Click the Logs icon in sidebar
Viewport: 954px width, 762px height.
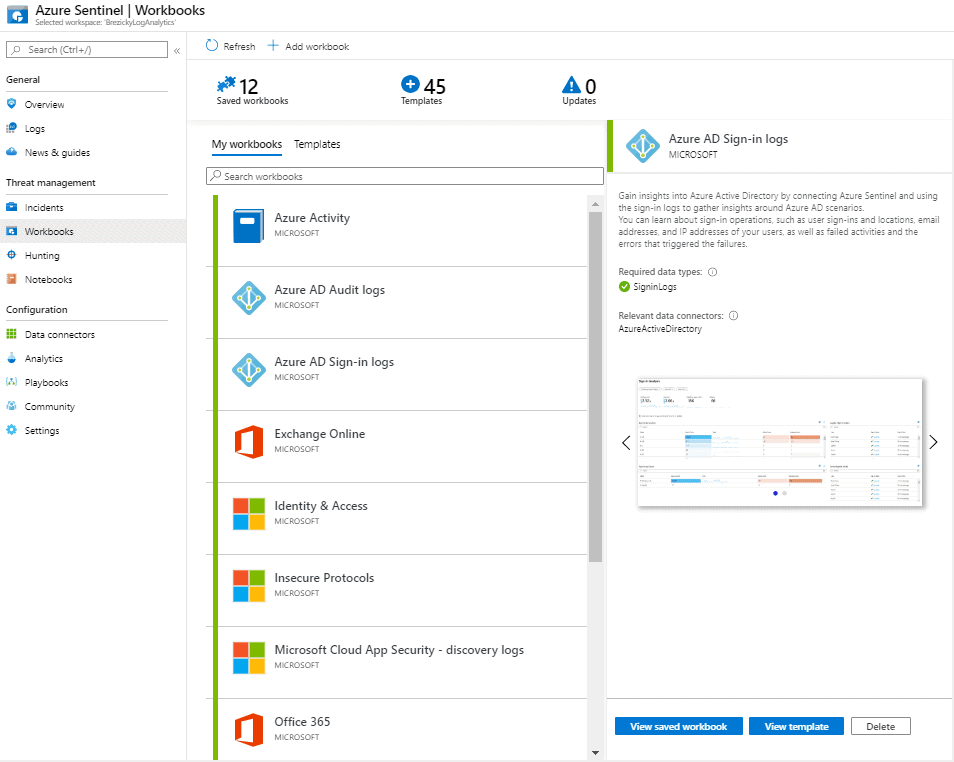(12, 128)
